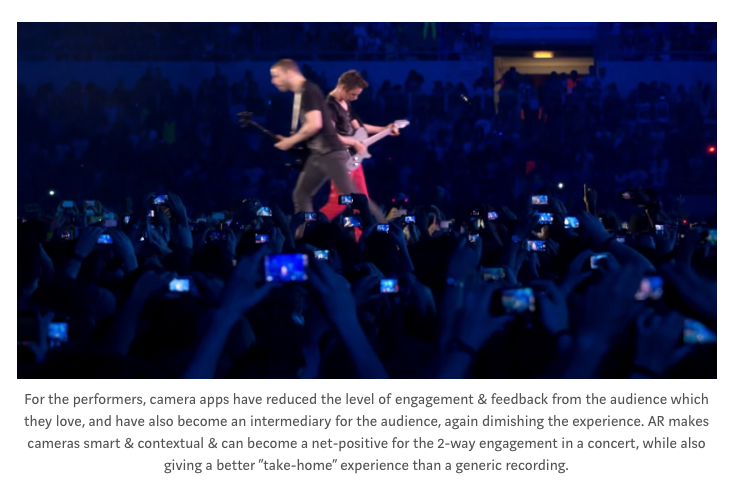Click the phone screen at the photo's bottom-left

pyautogui.click(x=58, y=332)
